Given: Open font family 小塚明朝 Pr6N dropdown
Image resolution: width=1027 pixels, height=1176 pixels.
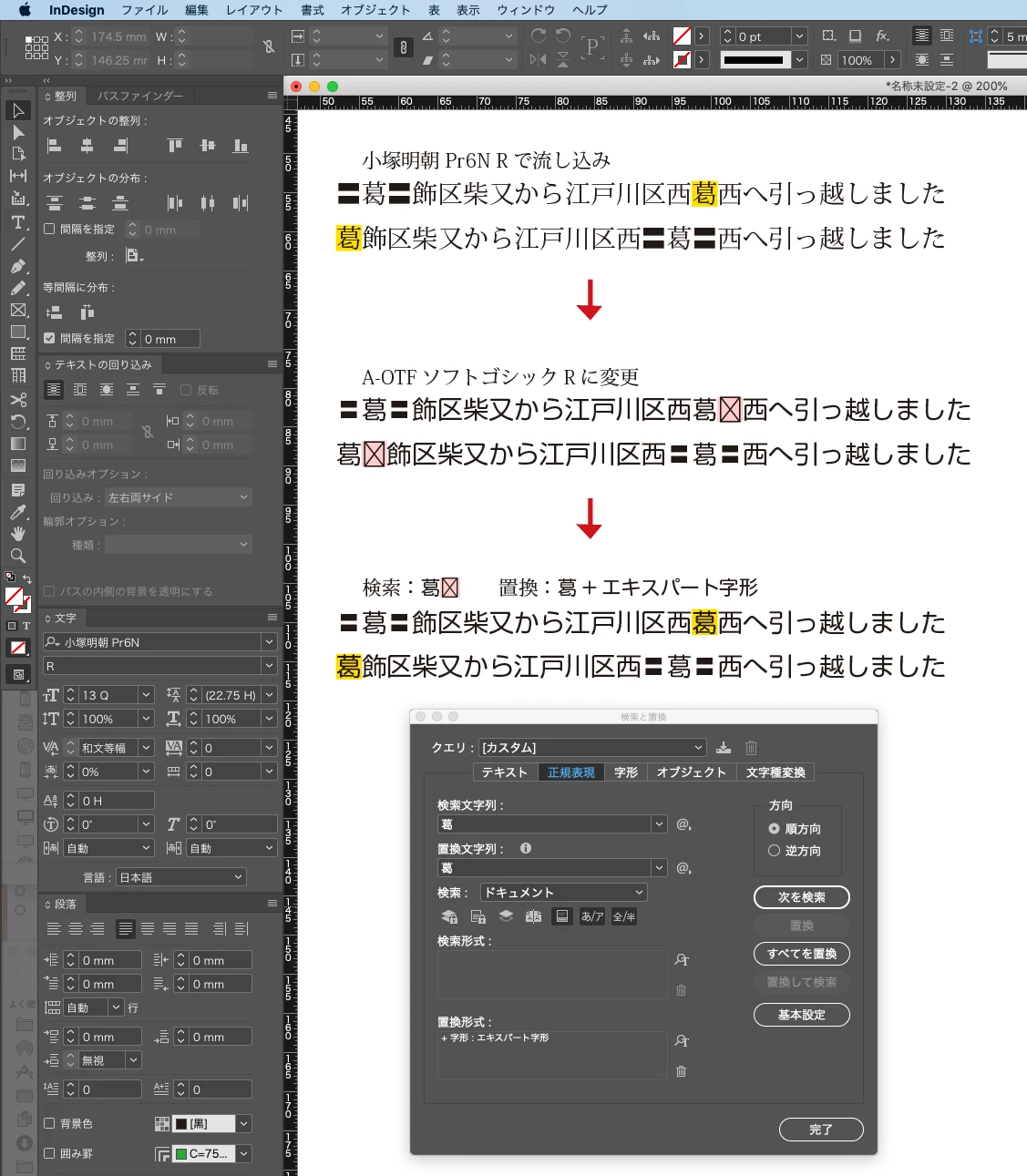Looking at the screenshot, I should tap(269, 642).
